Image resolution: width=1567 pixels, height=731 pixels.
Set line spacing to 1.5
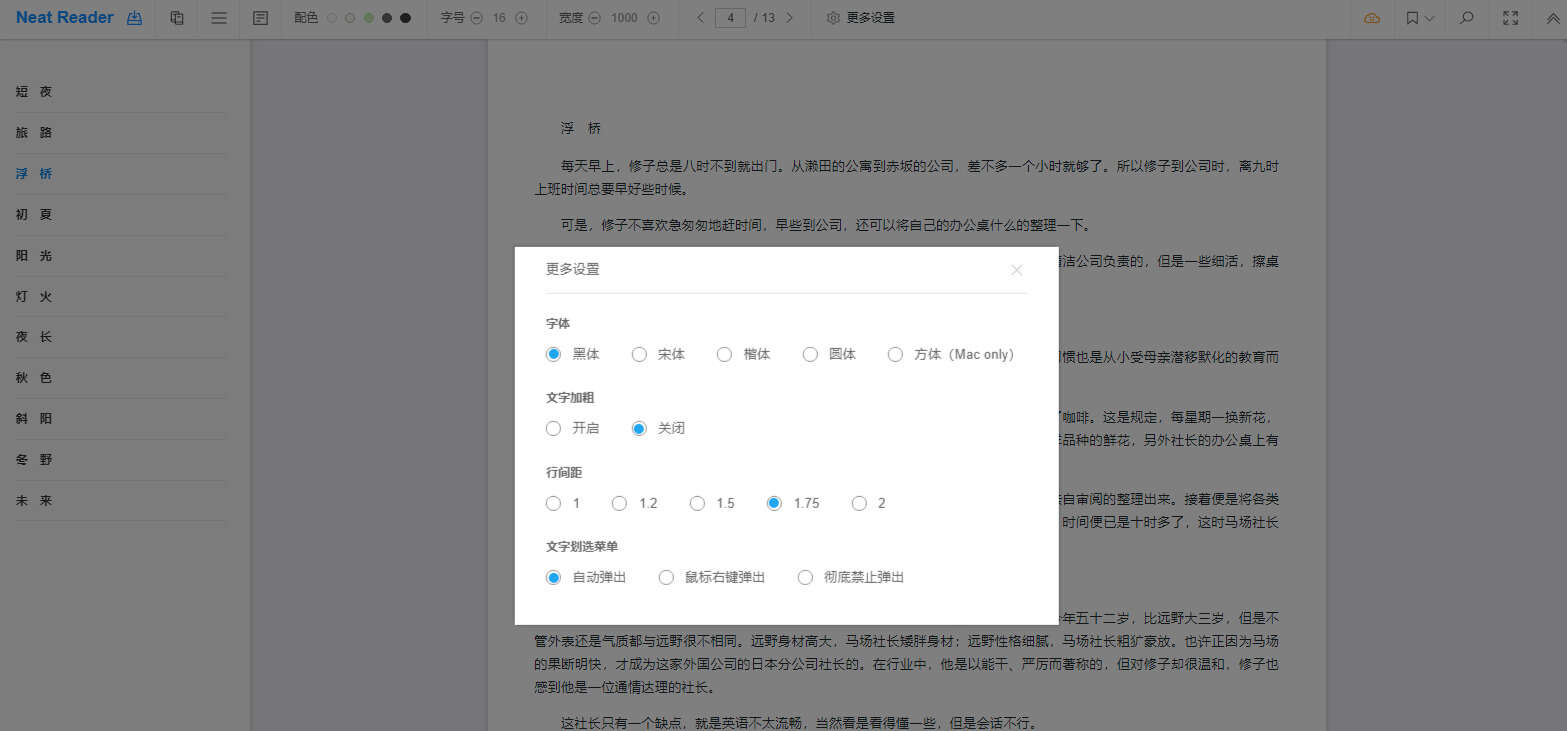click(x=697, y=503)
